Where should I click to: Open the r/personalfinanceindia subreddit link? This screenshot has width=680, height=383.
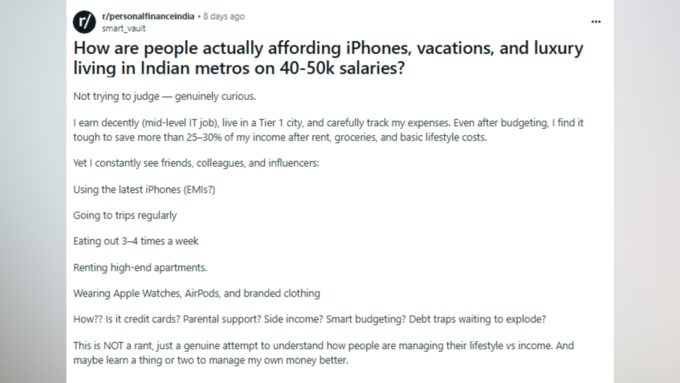coord(148,16)
